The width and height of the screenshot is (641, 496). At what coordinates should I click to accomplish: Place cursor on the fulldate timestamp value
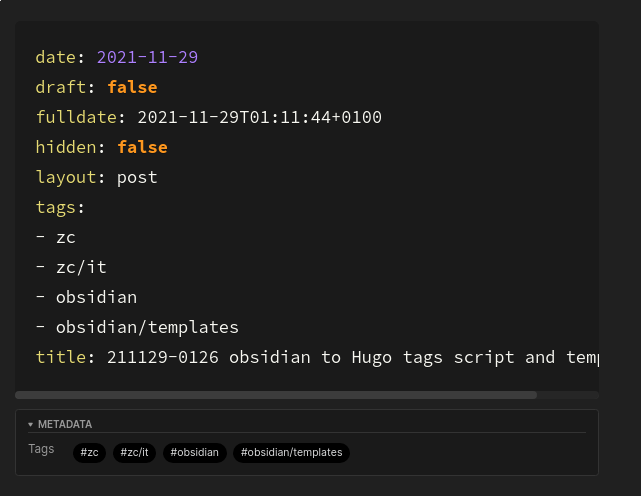[259, 118]
